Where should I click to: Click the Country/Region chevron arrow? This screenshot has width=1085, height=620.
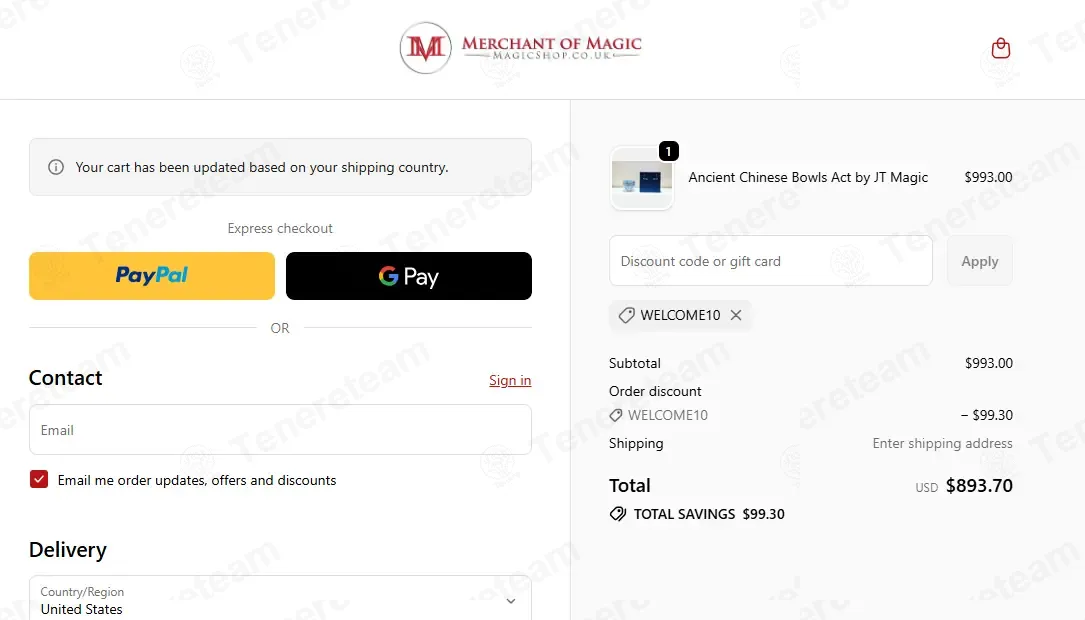pos(511,601)
